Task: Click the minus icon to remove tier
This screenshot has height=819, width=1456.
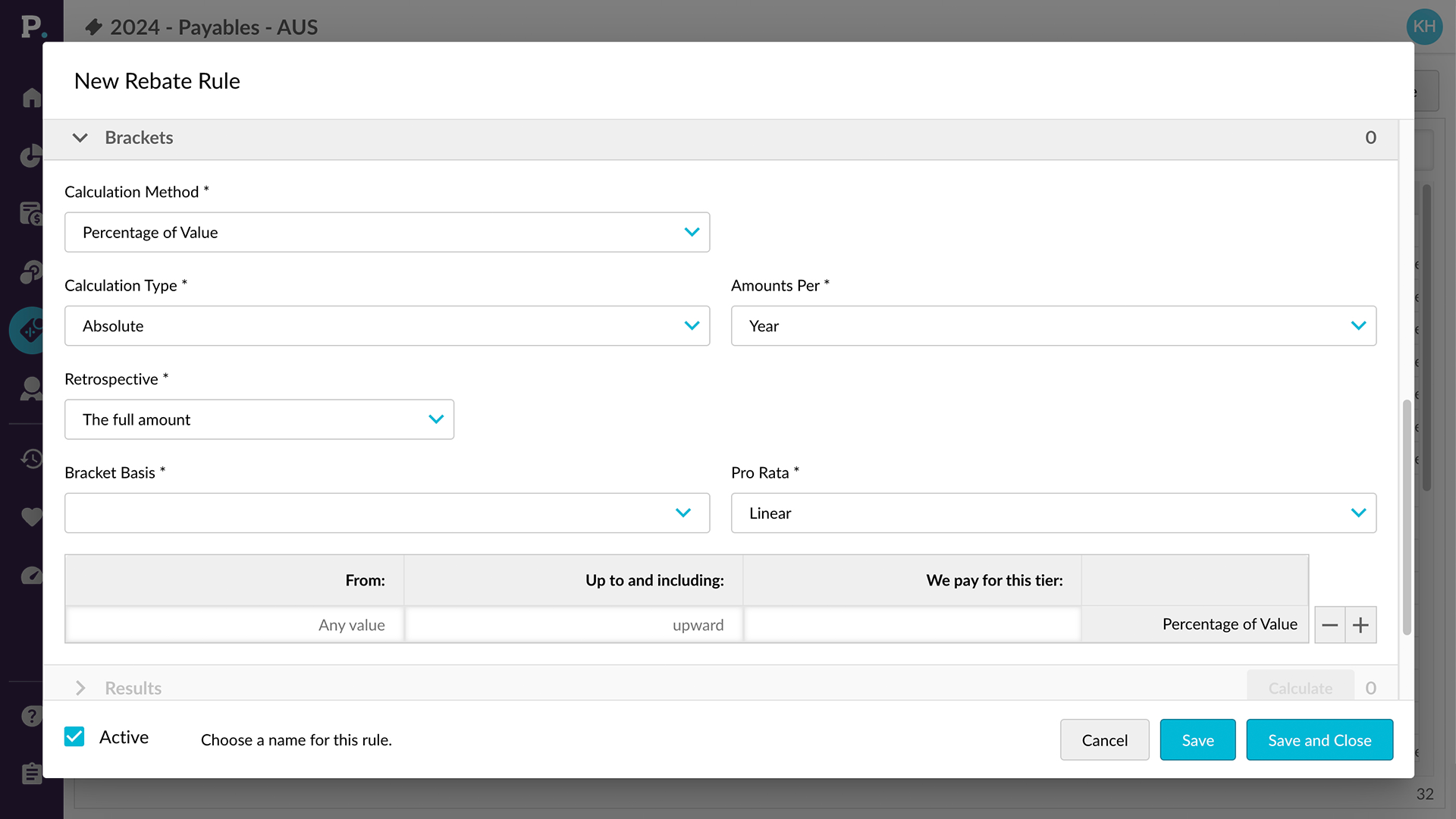Action: (1329, 625)
